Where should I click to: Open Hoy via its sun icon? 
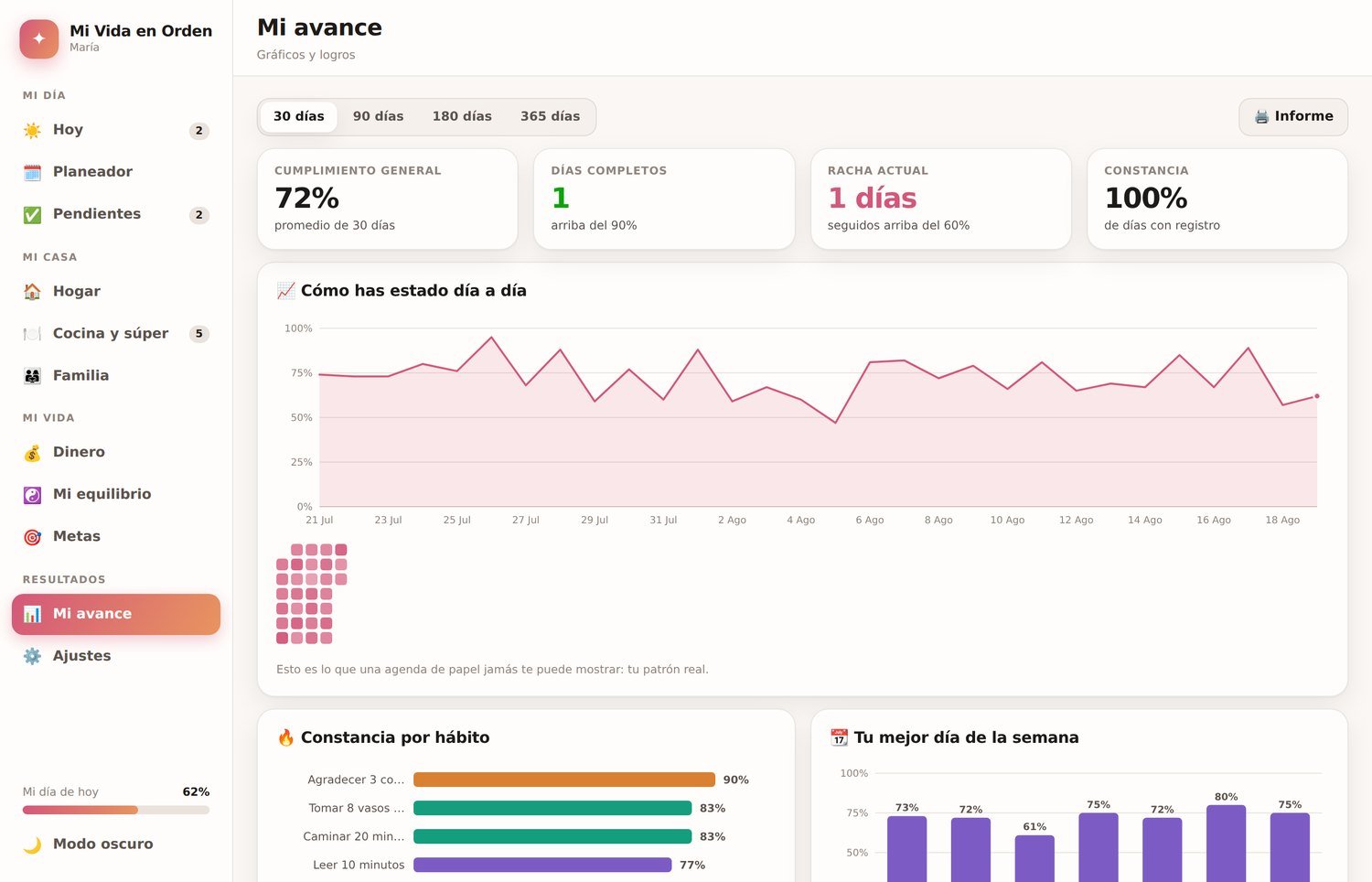point(32,130)
